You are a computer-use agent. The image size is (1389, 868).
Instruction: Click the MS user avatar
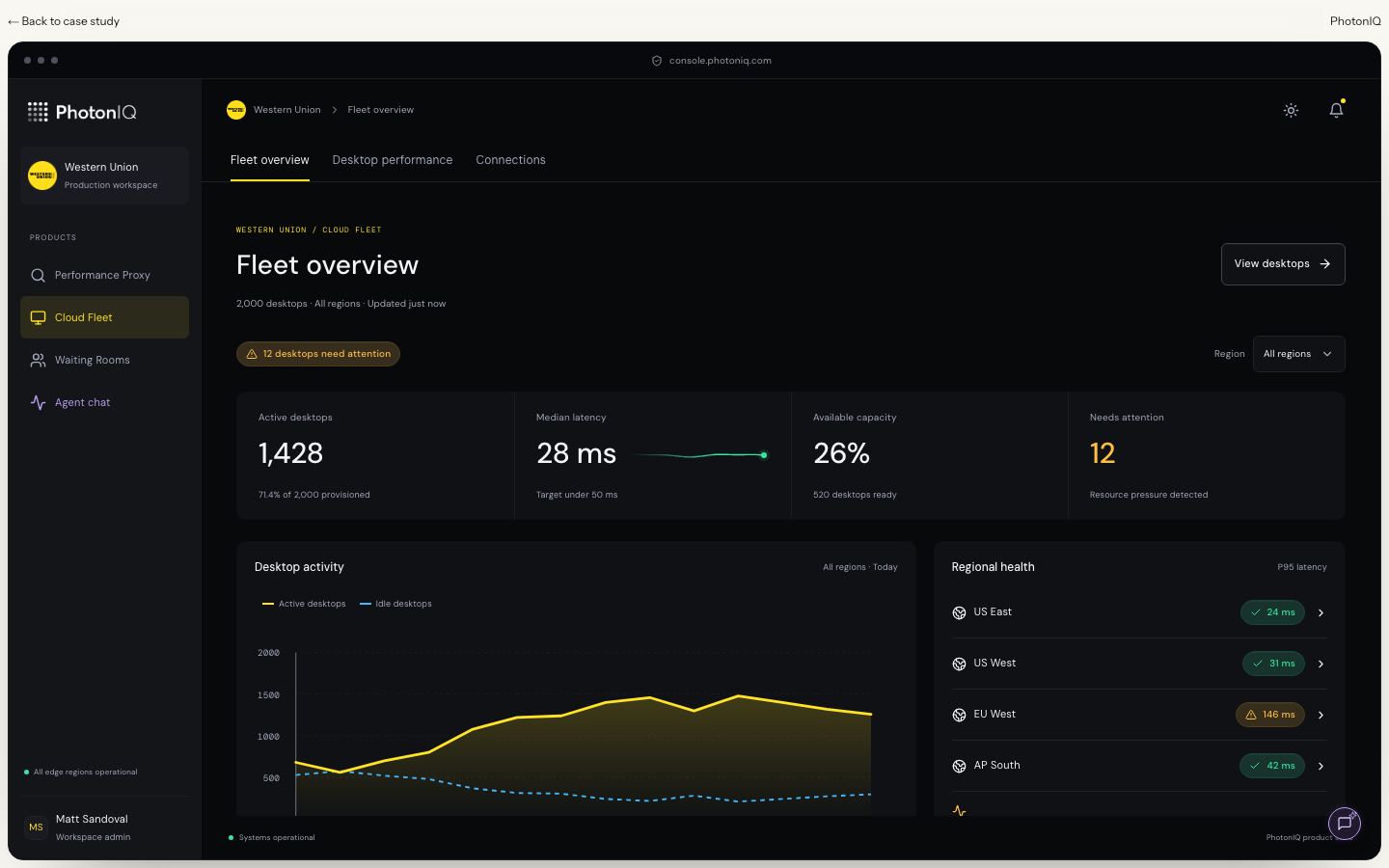pos(36,827)
